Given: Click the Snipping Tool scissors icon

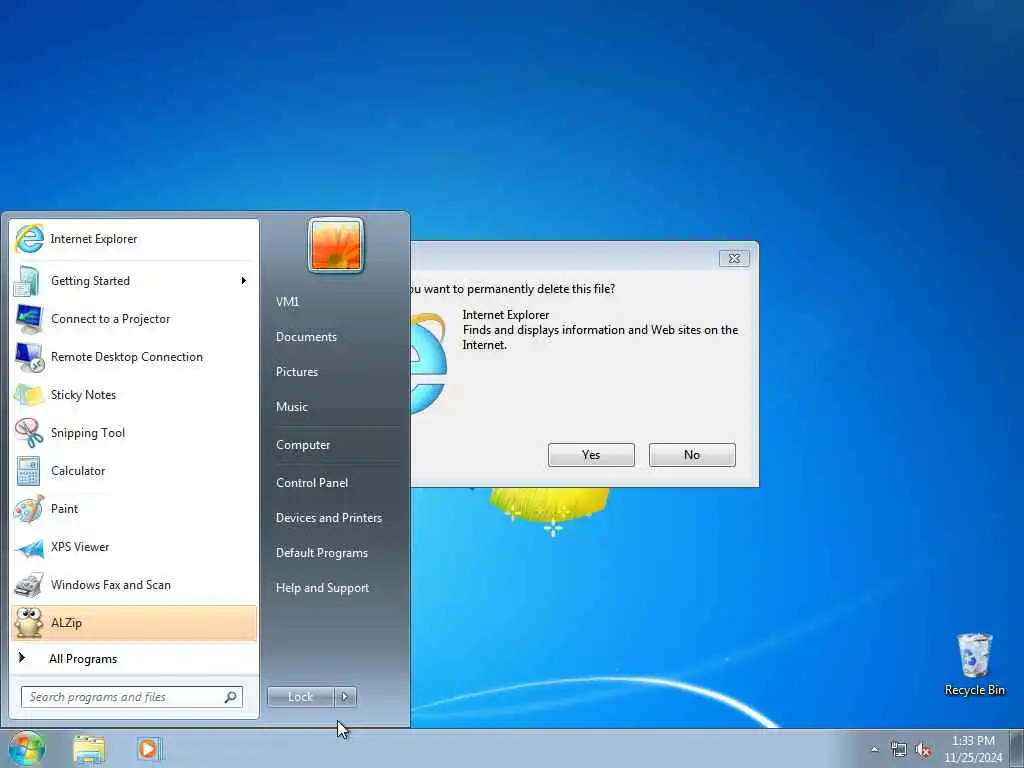Looking at the screenshot, I should tap(29, 433).
